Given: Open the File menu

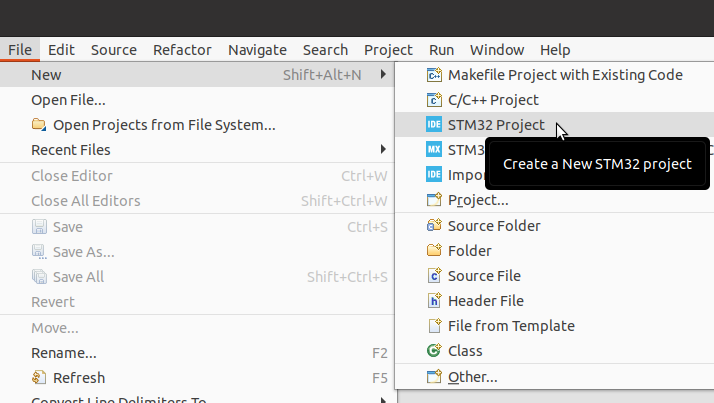Looking at the screenshot, I should [x=20, y=50].
